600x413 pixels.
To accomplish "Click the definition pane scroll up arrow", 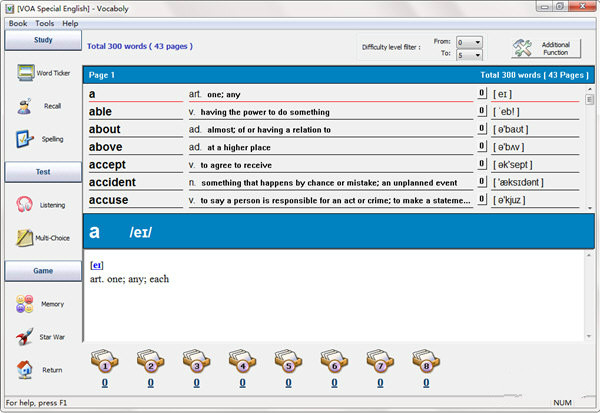I will (589, 255).
